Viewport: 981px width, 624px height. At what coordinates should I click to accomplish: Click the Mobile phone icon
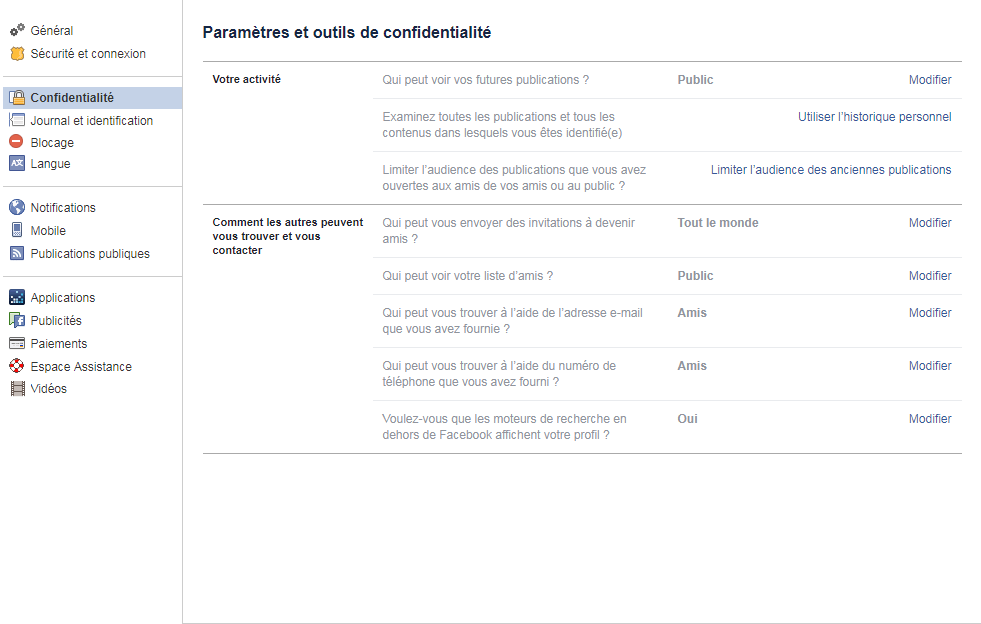(x=17, y=231)
